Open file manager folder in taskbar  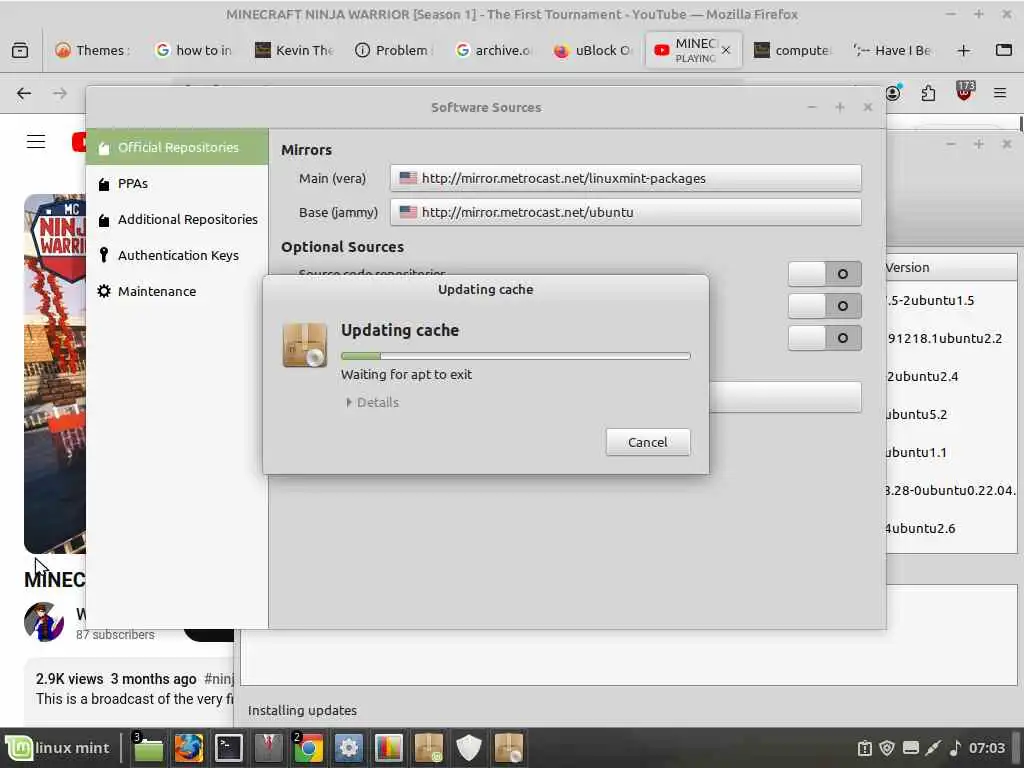pyautogui.click(x=148, y=748)
